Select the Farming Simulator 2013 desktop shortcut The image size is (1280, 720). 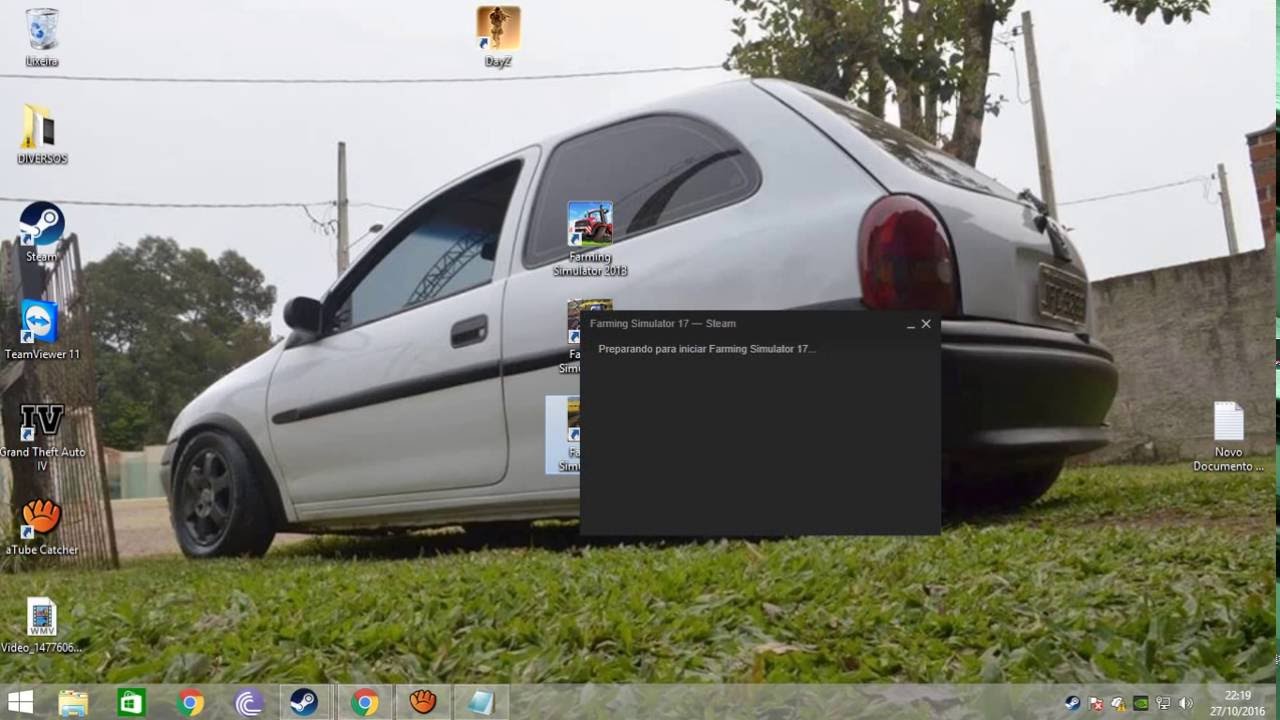click(590, 239)
